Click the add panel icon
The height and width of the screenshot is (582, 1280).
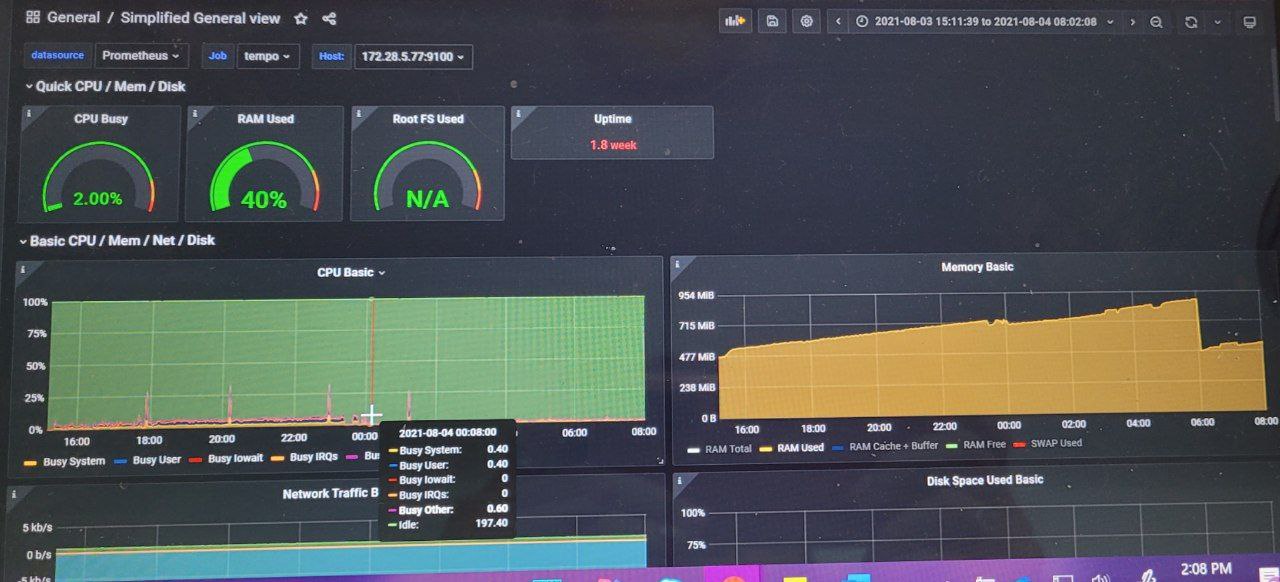[735, 20]
